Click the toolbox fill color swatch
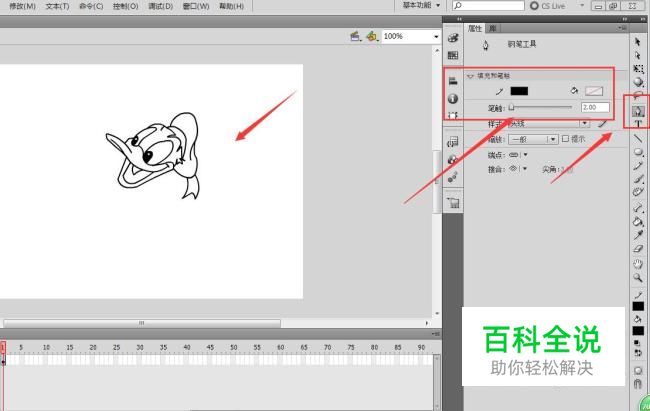 coord(638,331)
